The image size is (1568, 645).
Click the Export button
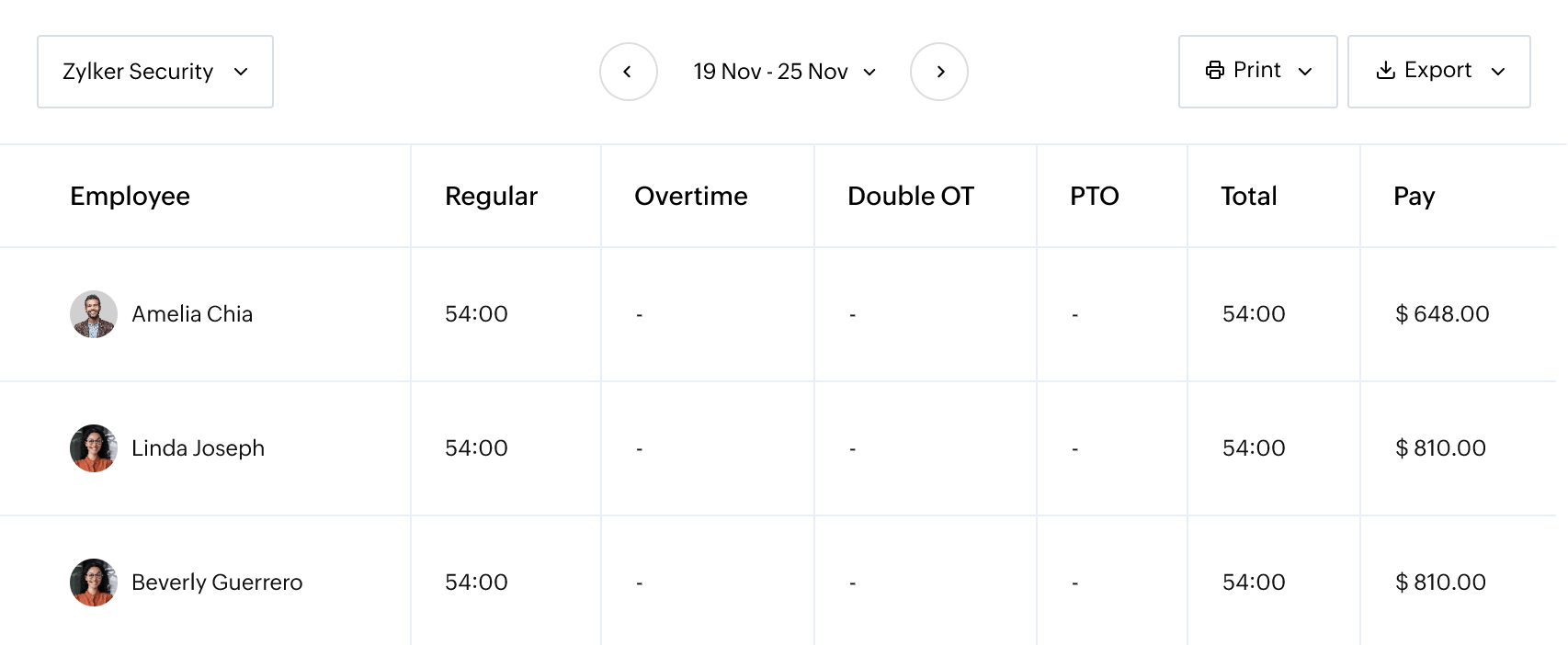click(1437, 70)
